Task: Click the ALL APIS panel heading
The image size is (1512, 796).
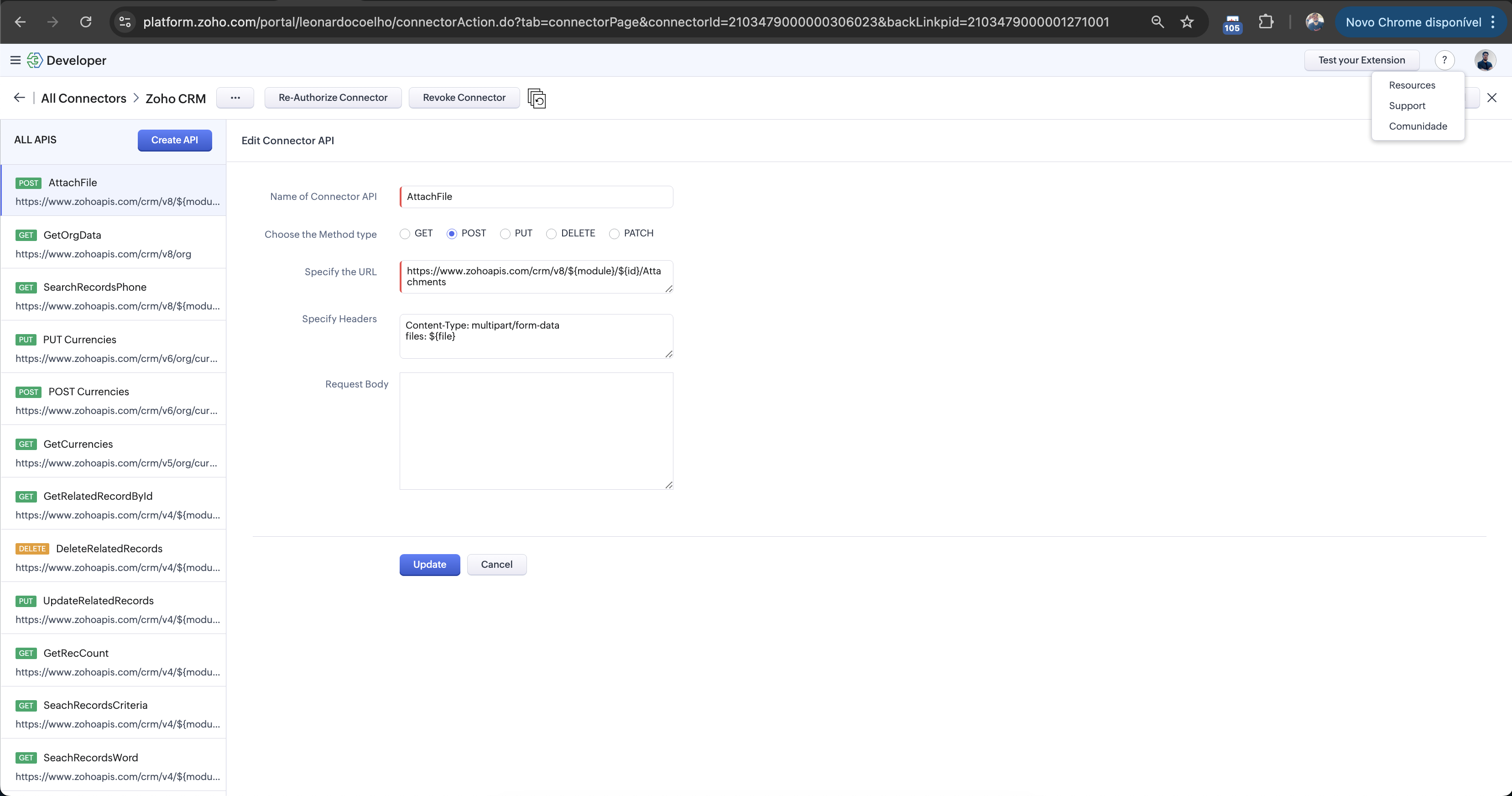Action: pos(35,140)
